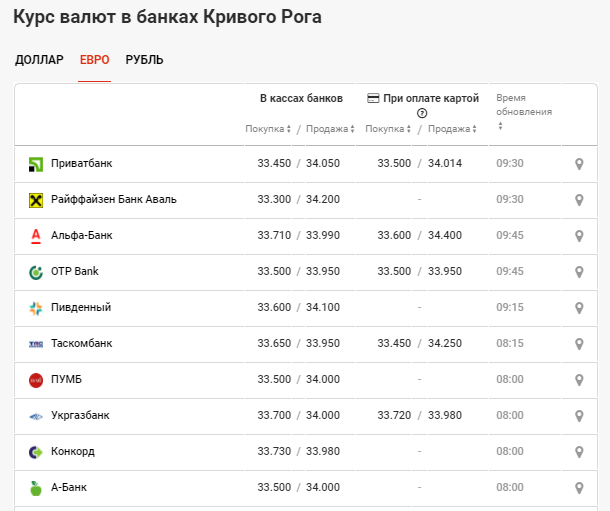Click the OTP Bank logo icon
The image size is (610, 511).
tap(36, 272)
